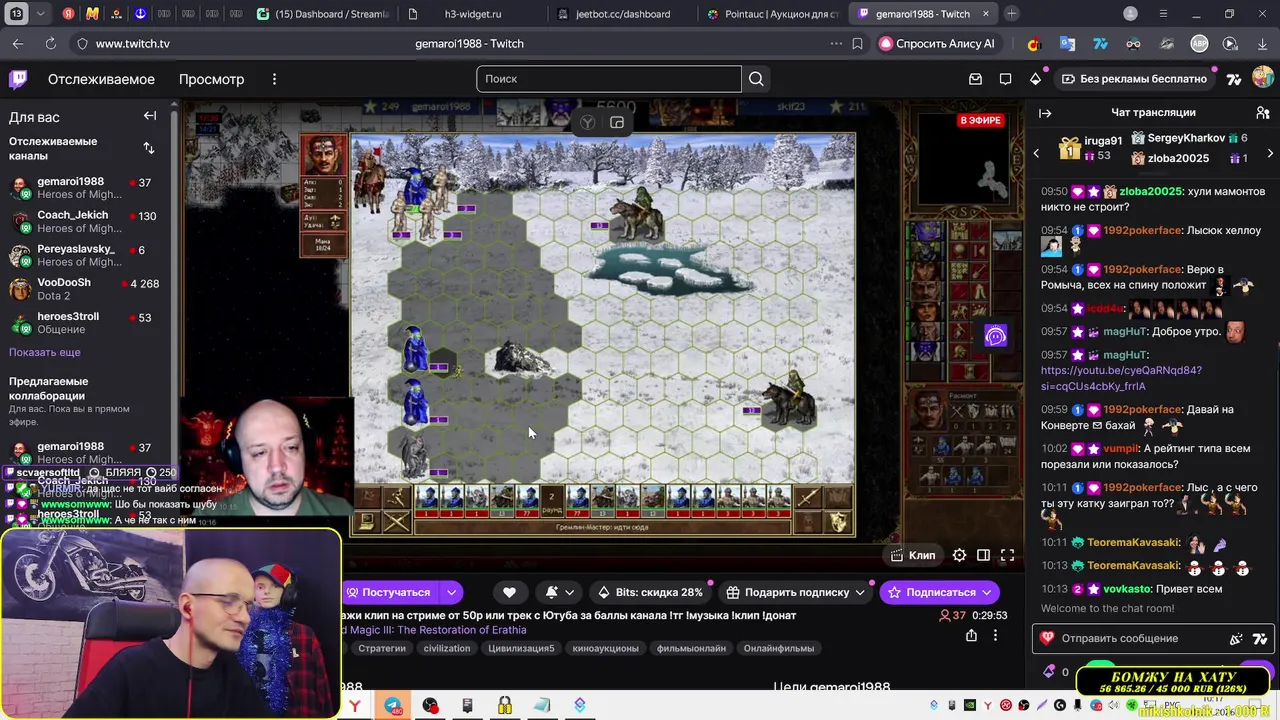Open civilization tag
1280x720 pixels.
pos(447,648)
